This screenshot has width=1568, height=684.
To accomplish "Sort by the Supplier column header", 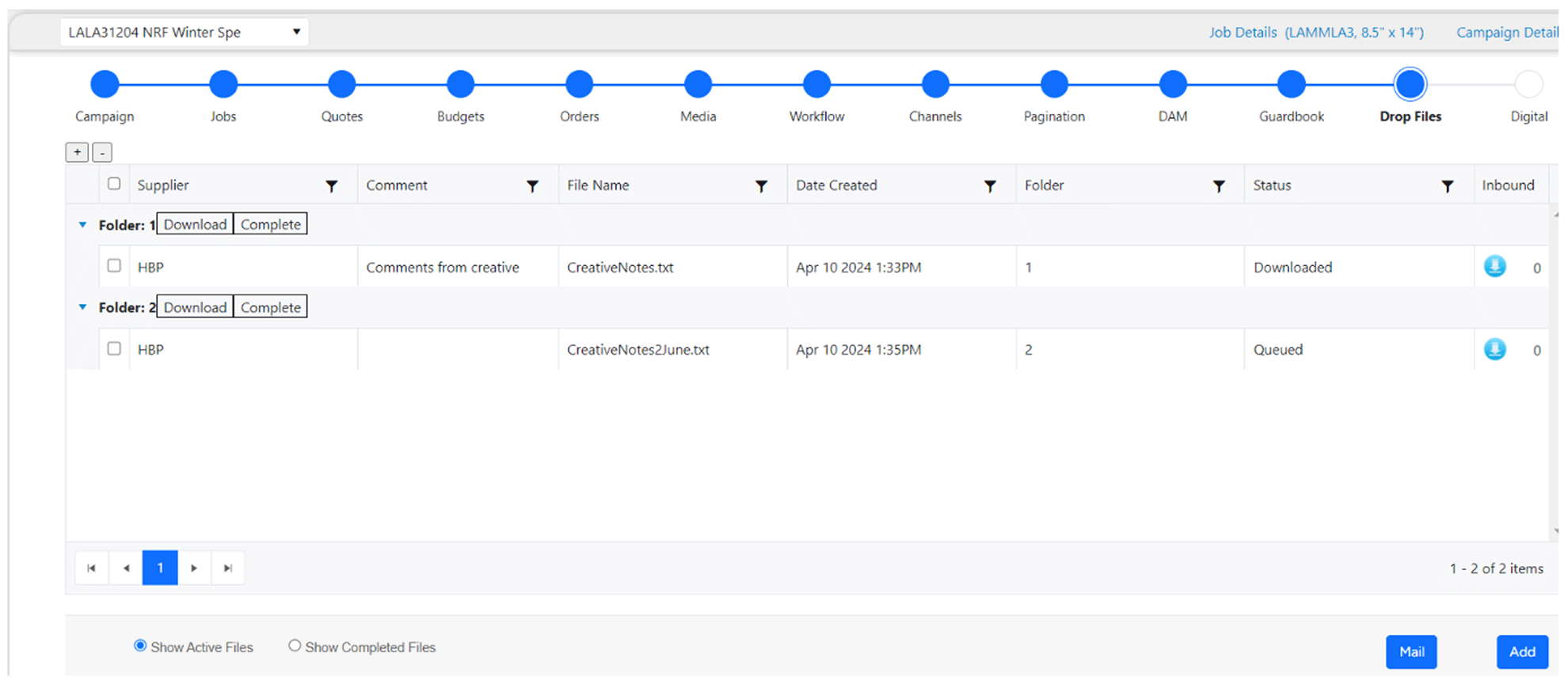I will (163, 185).
